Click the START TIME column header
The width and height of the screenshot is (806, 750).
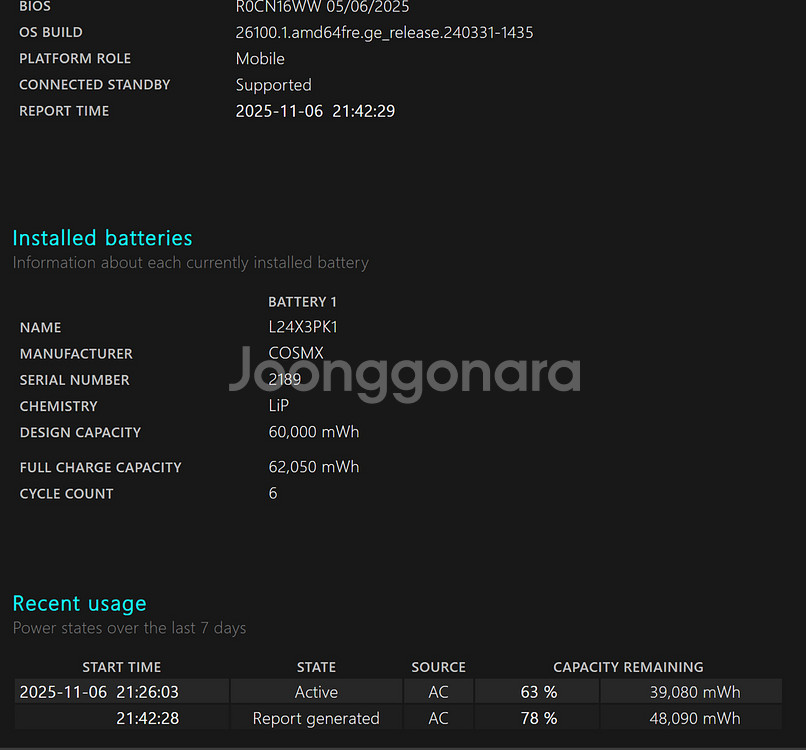[121, 667]
